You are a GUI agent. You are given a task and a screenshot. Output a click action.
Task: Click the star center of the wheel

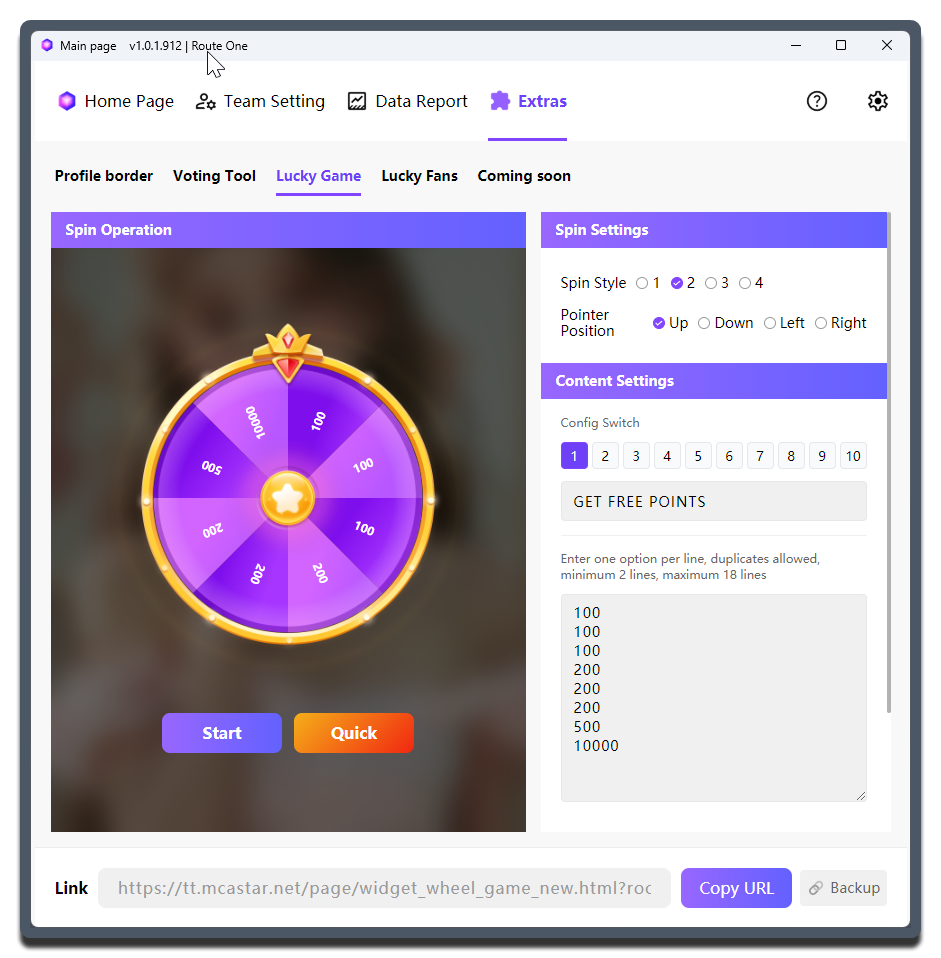288,498
